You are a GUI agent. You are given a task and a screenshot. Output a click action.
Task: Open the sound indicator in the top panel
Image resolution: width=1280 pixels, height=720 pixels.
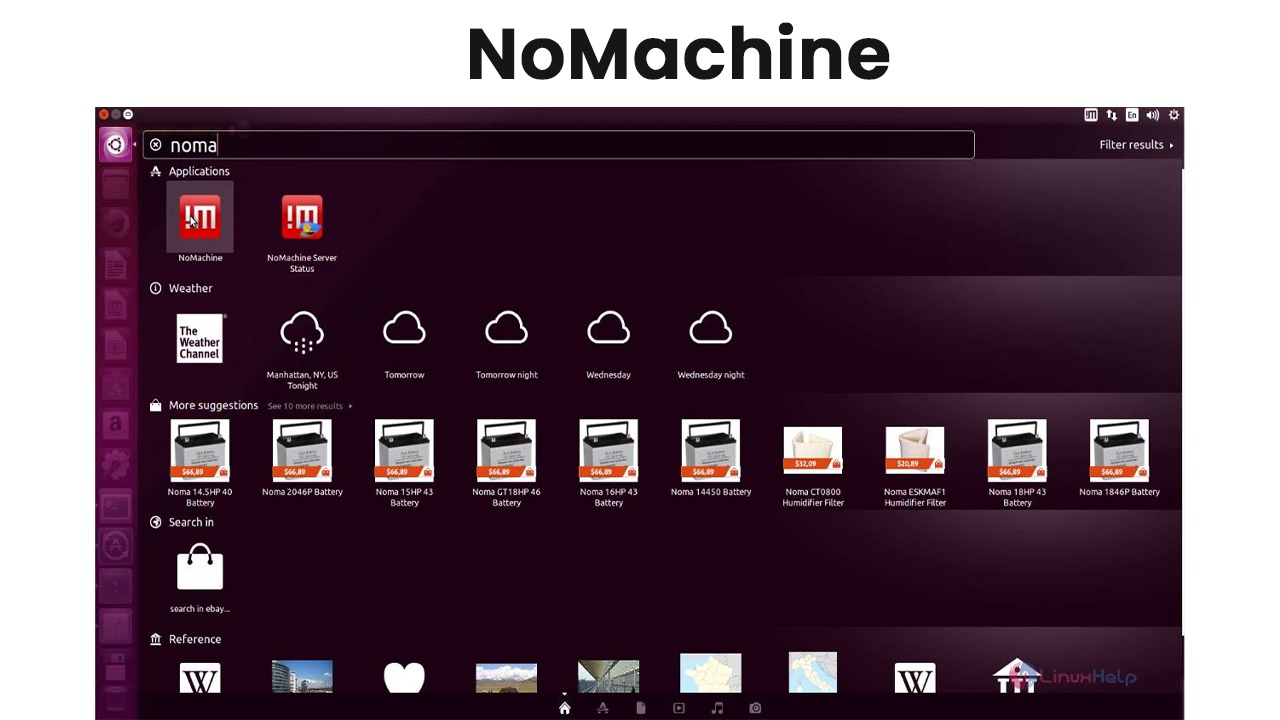click(1152, 114)
